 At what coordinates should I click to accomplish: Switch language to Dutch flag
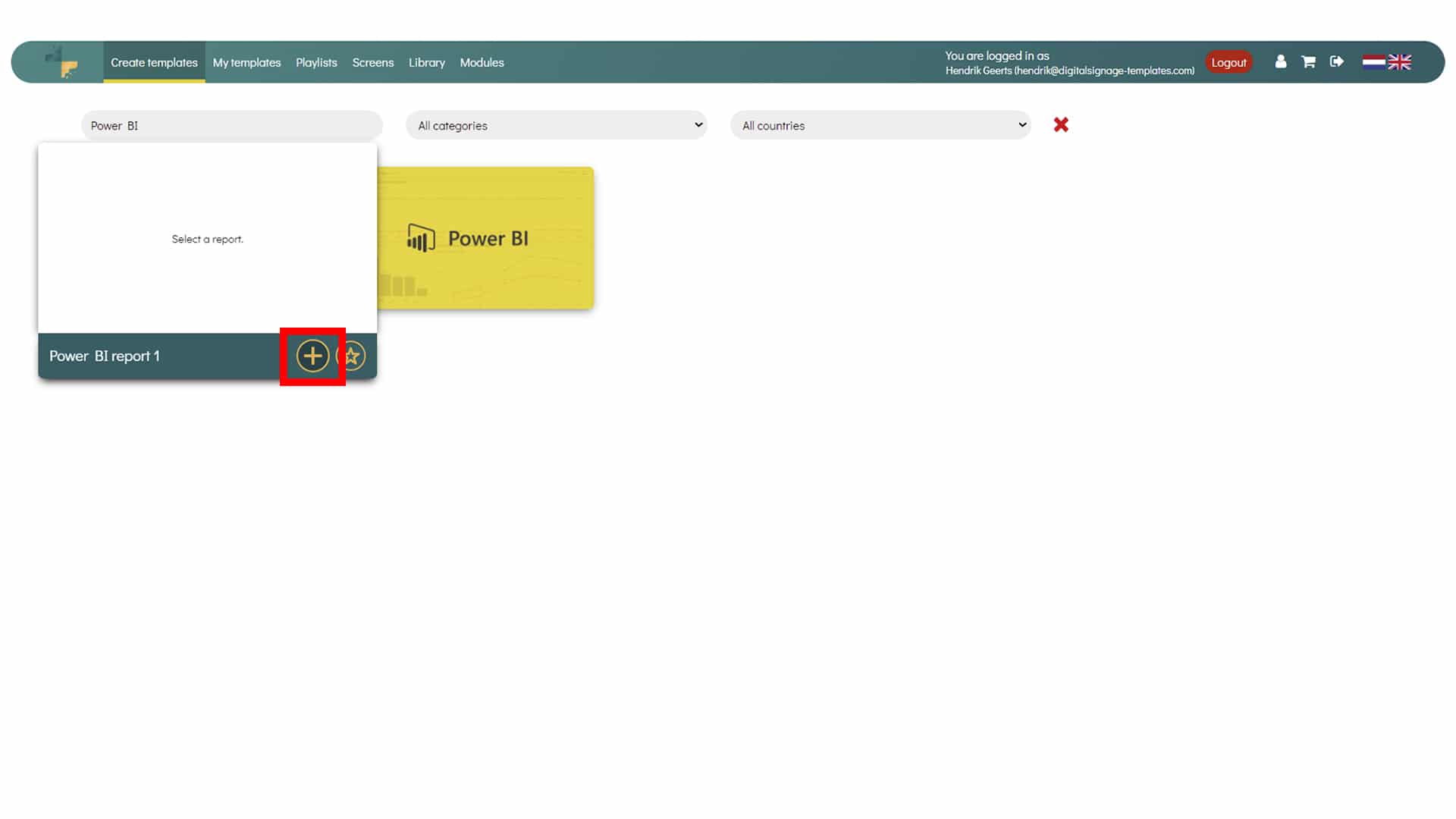tap(1373, 62)
